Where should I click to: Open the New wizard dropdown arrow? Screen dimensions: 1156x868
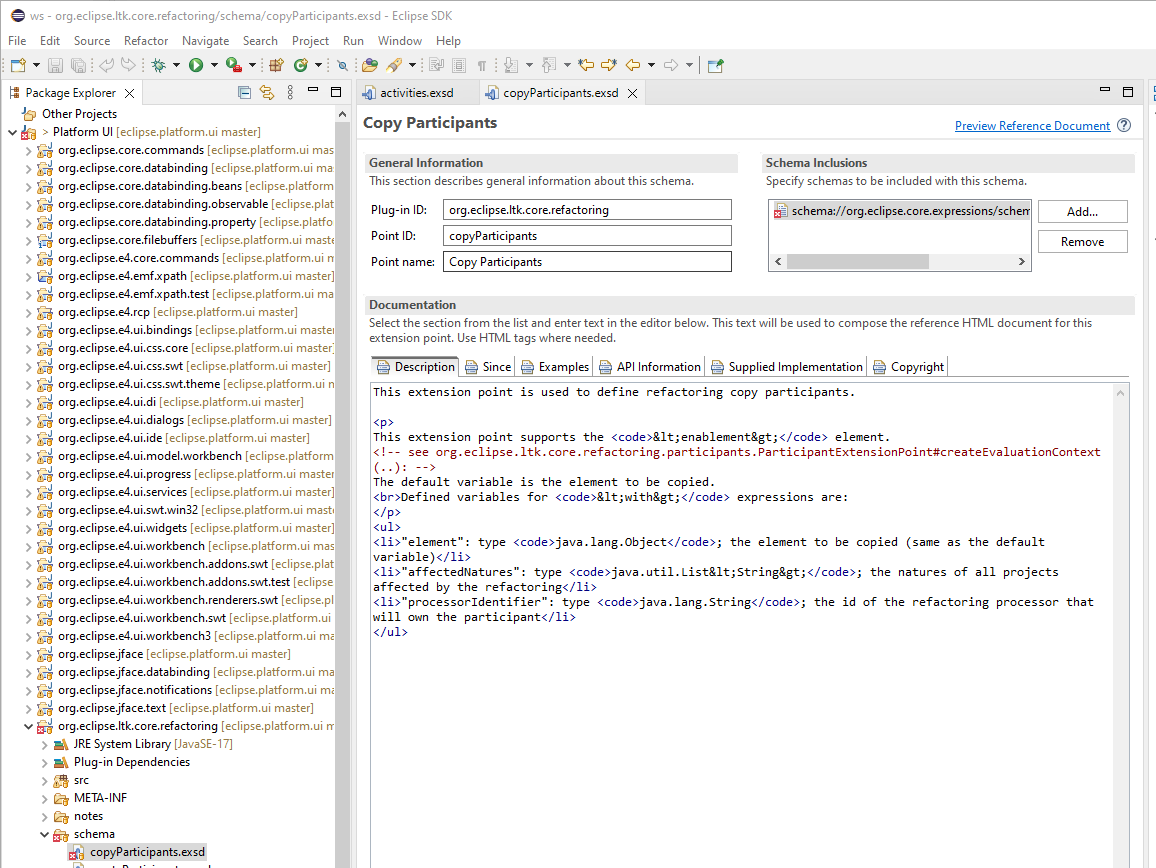pos(36,66)
